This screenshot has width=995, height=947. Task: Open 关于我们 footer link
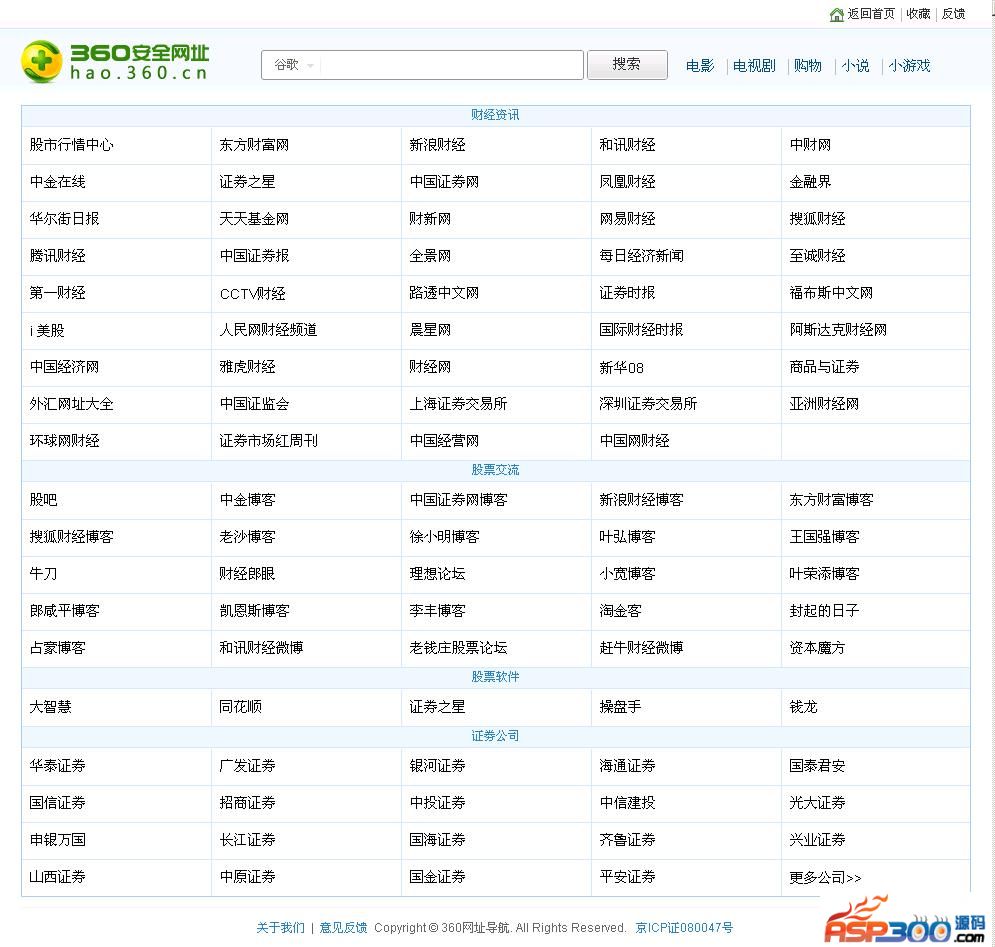pyautogui.click(x=280, y=928)
